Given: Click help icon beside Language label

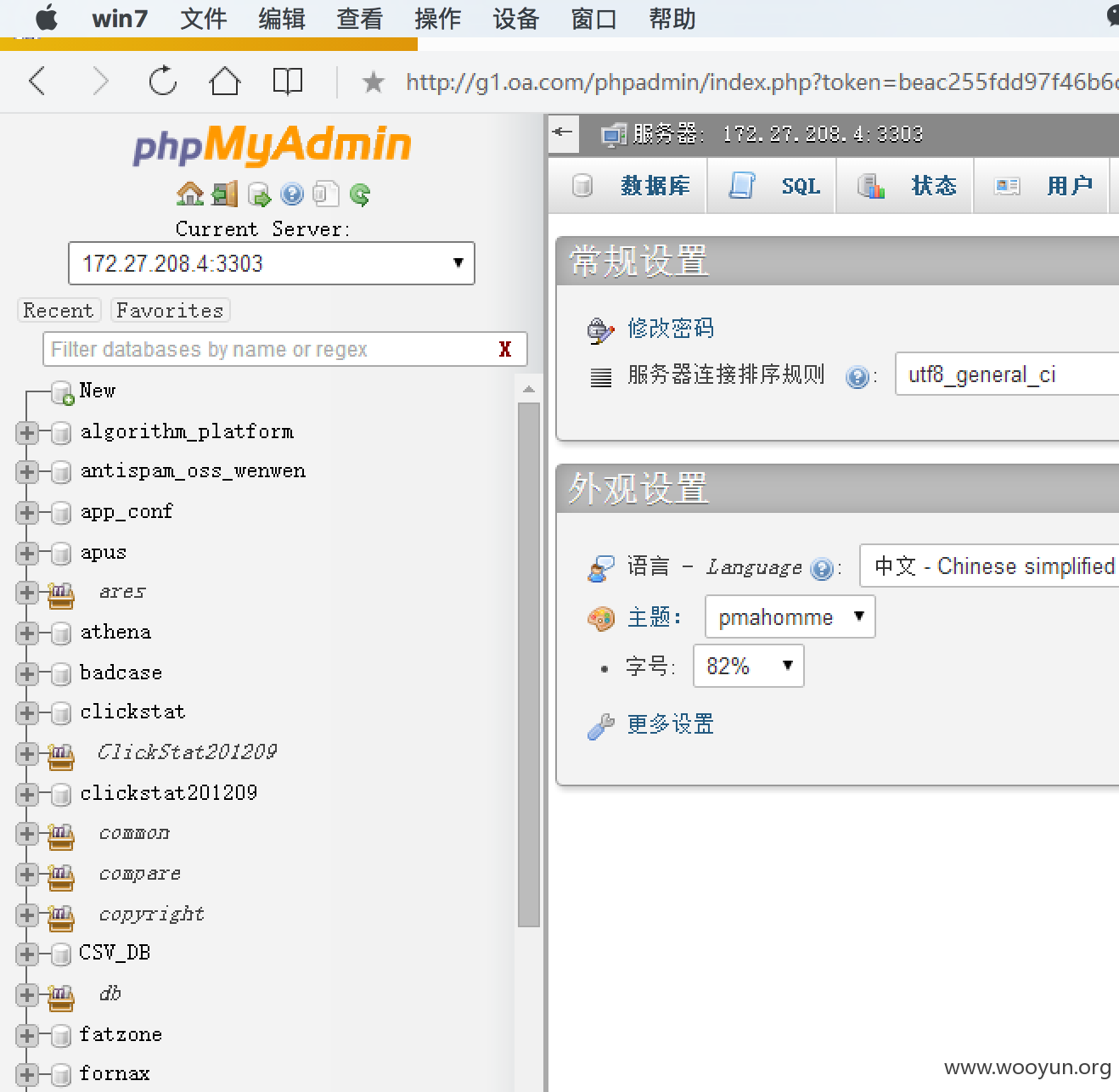Looking at the screenshot, I should click(822, 568).
